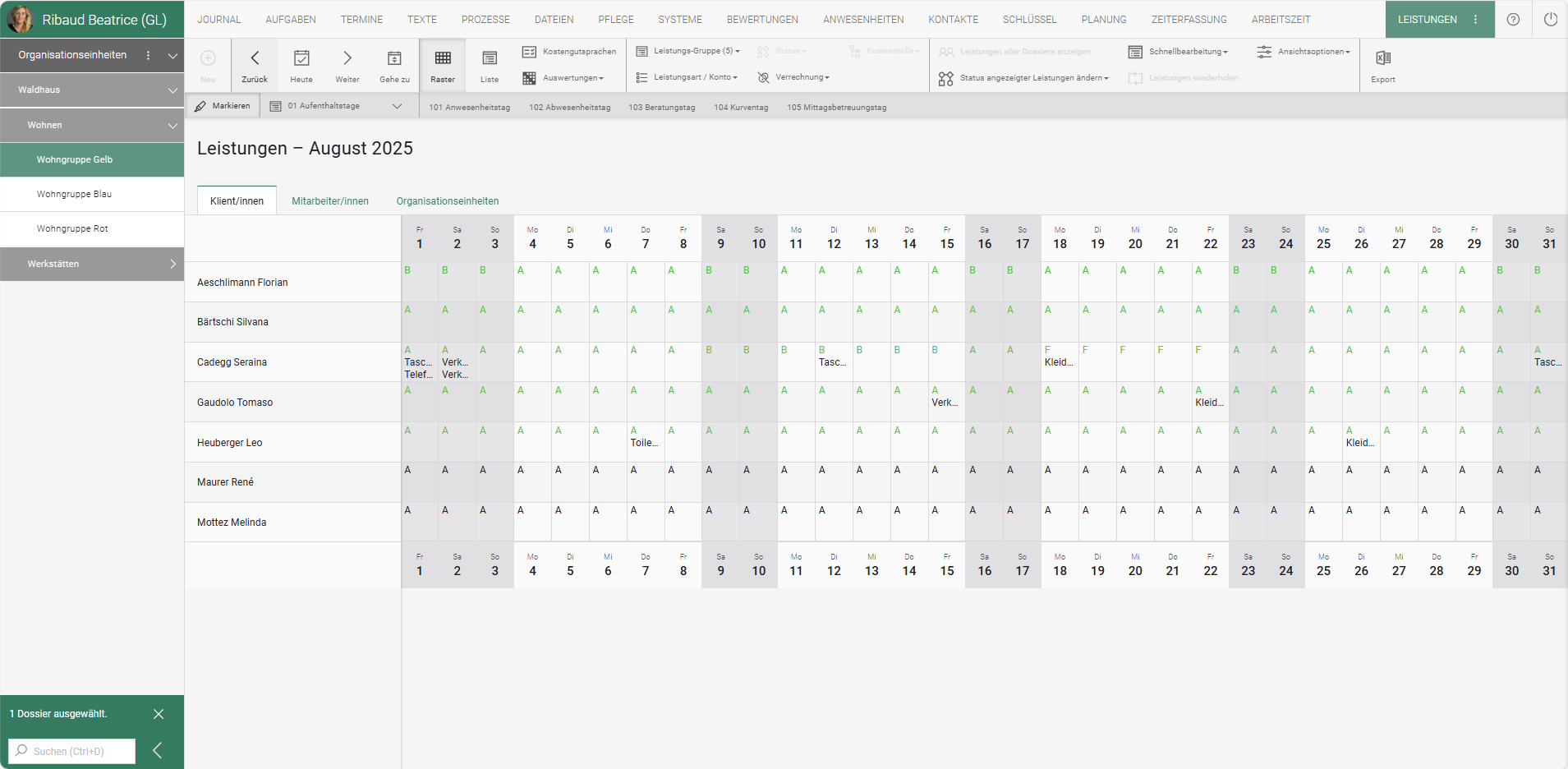Screen dimensions: 1568x769
Task: Click the Suchen search field
Action: tap(72, 751)
